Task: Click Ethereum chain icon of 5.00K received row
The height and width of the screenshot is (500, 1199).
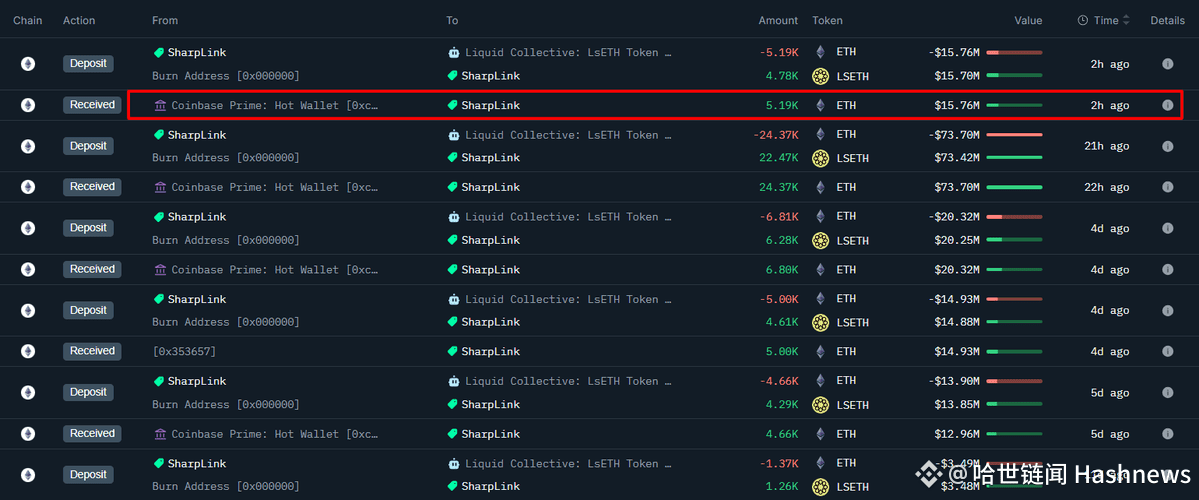Action: click(x=28, y=351)
